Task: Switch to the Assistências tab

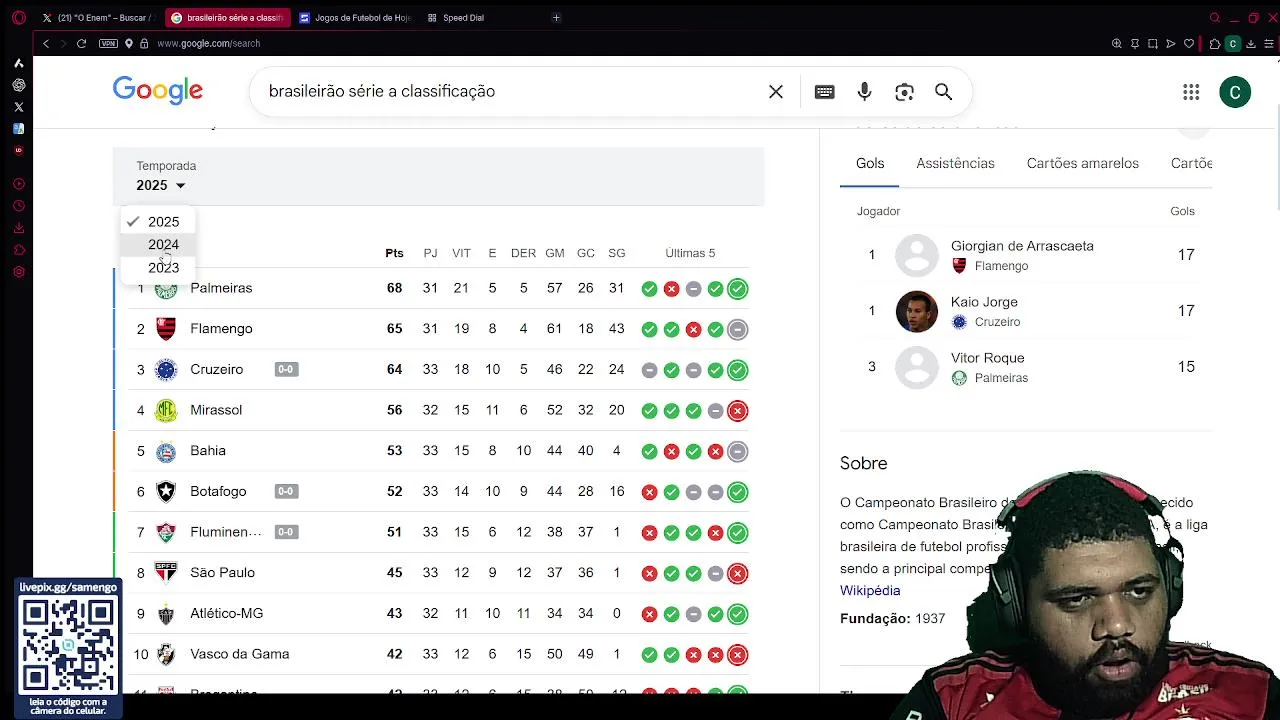Action: 955,163
